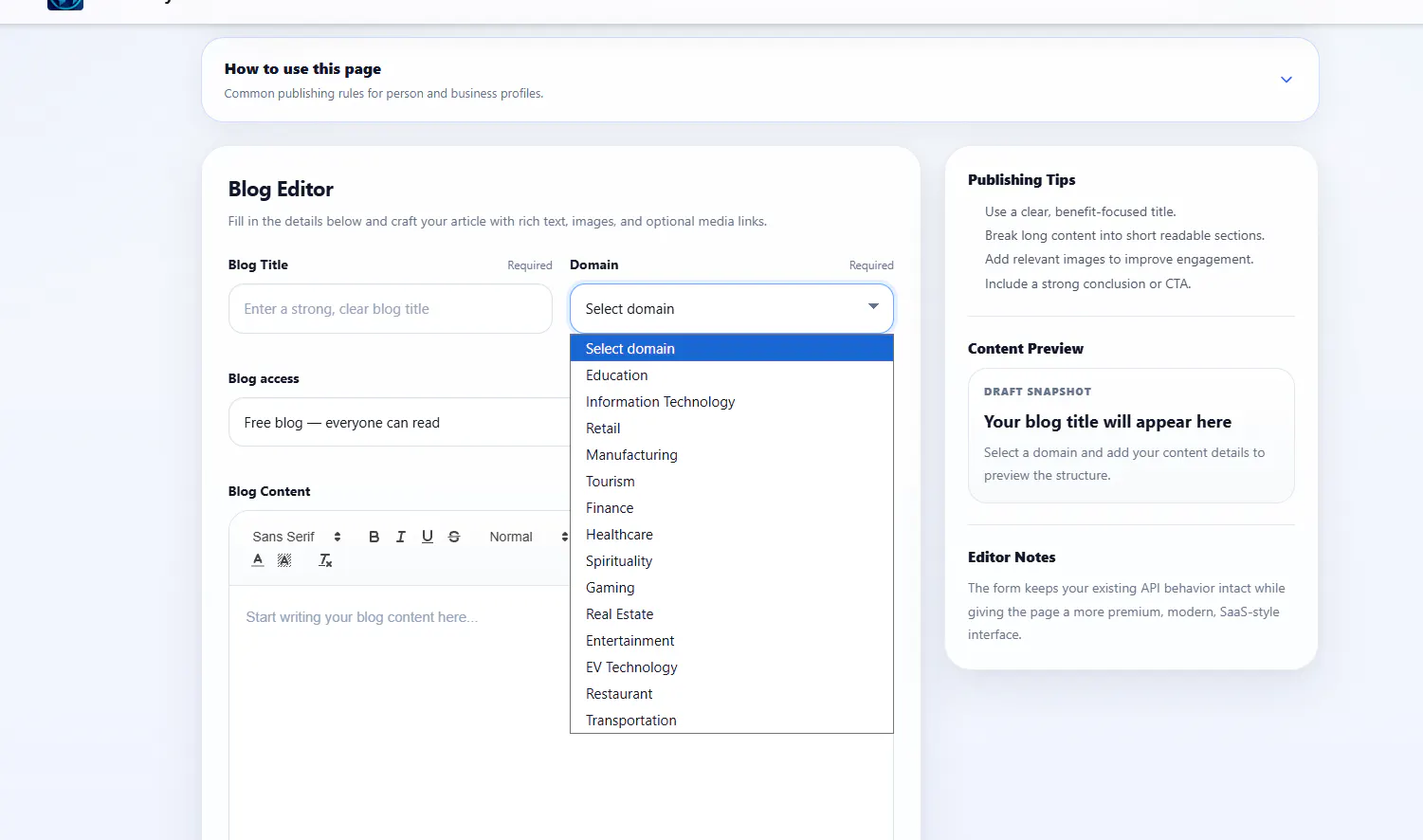Open the Blog access dropdown

(x=399, y=423)
